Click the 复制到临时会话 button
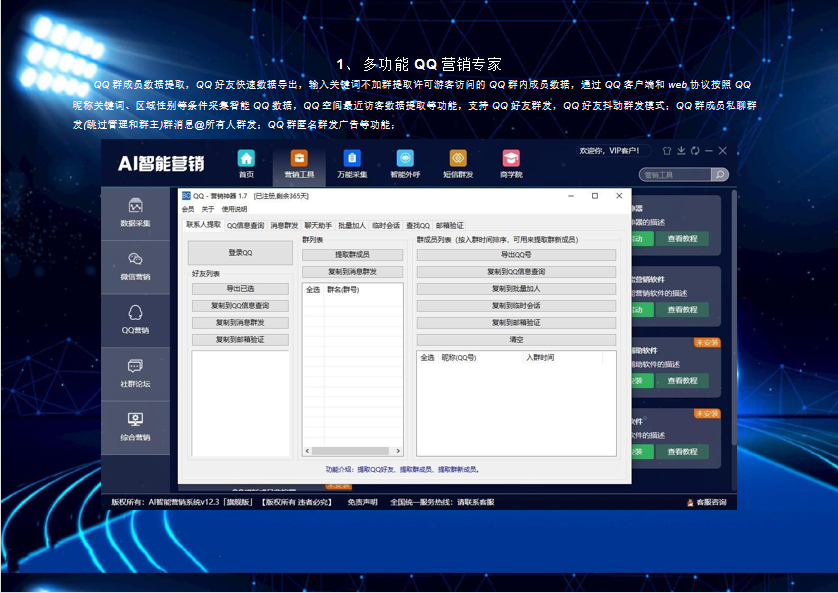The height and width of the screenshot is (593, 838). click(x=516, y=306)
